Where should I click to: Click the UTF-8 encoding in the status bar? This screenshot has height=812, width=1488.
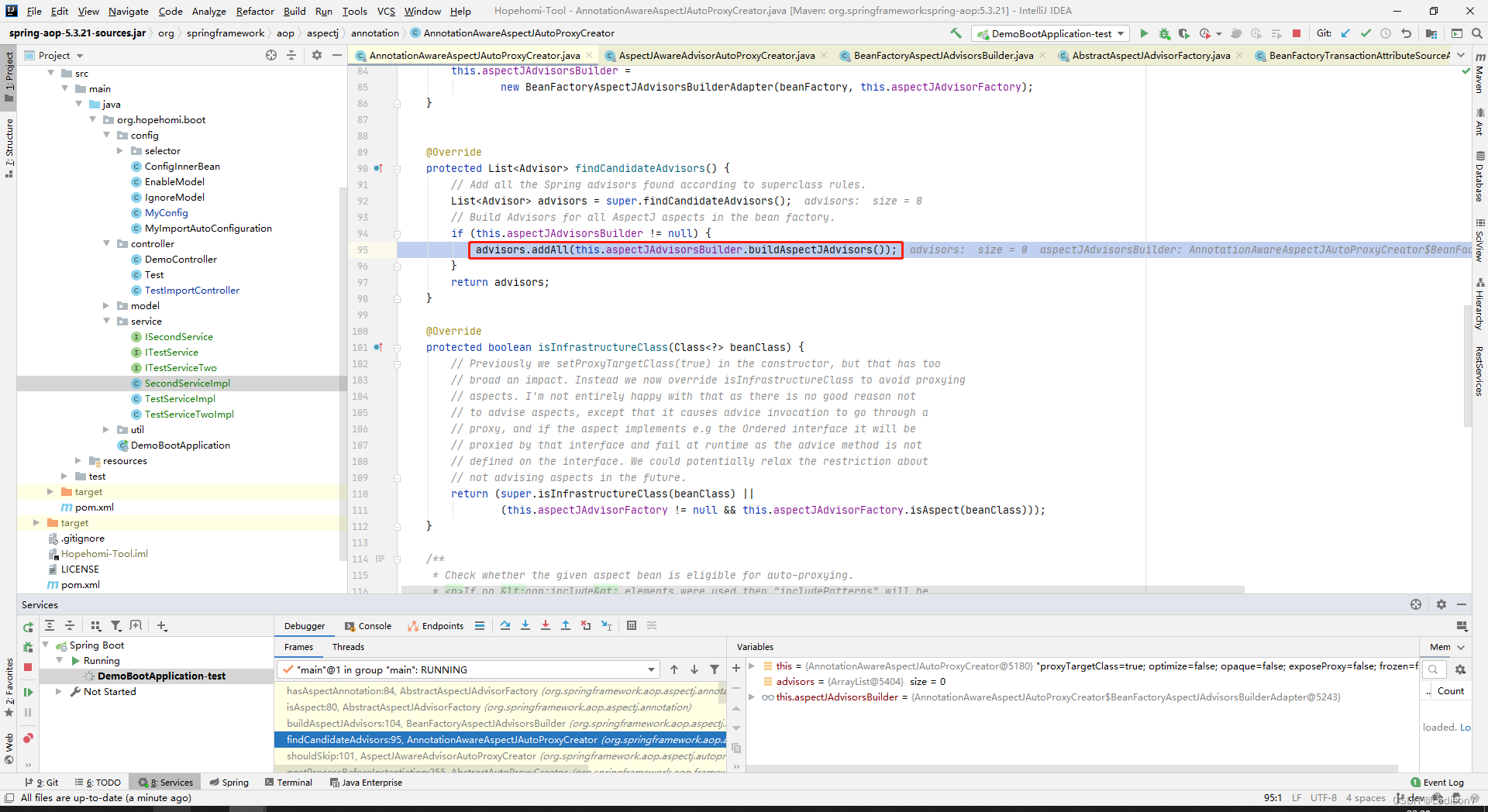click(x=1324, y=798)
